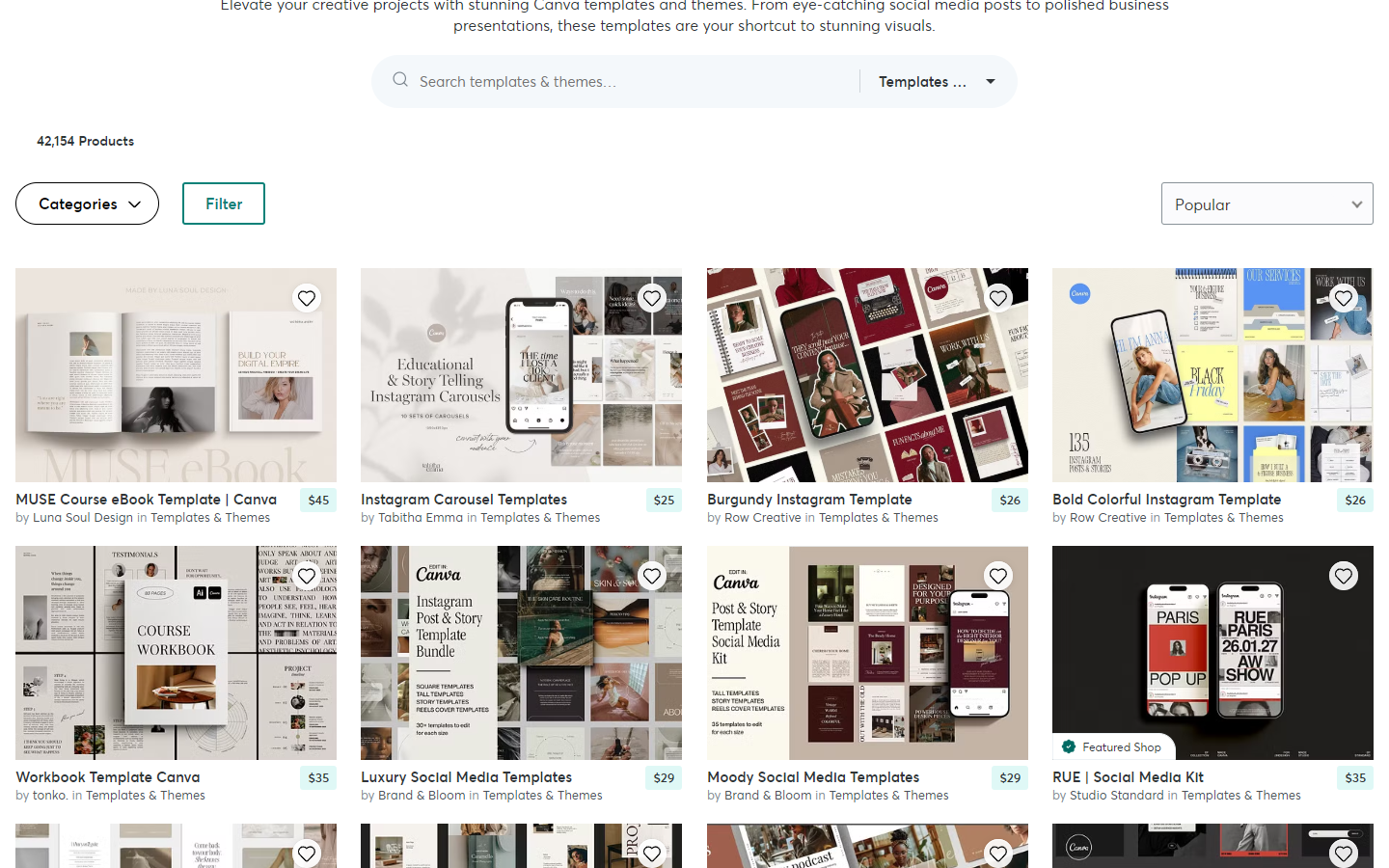Click the $35 price on Workbook Template Canva
The image size is (1389, 868).
click(318, 777)
